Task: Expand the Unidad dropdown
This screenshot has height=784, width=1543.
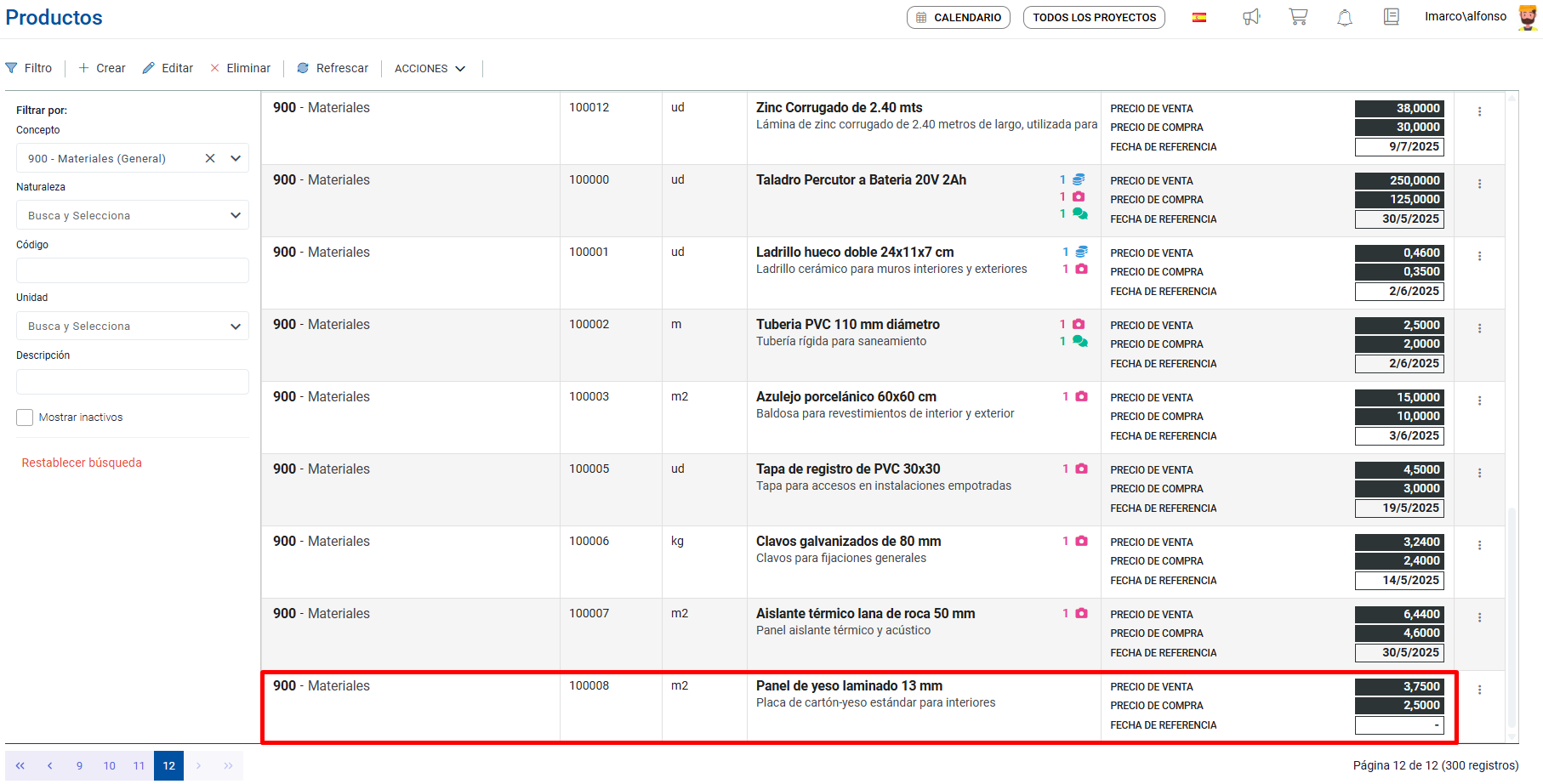Action: pyautogui.click(x=236, y=327)
